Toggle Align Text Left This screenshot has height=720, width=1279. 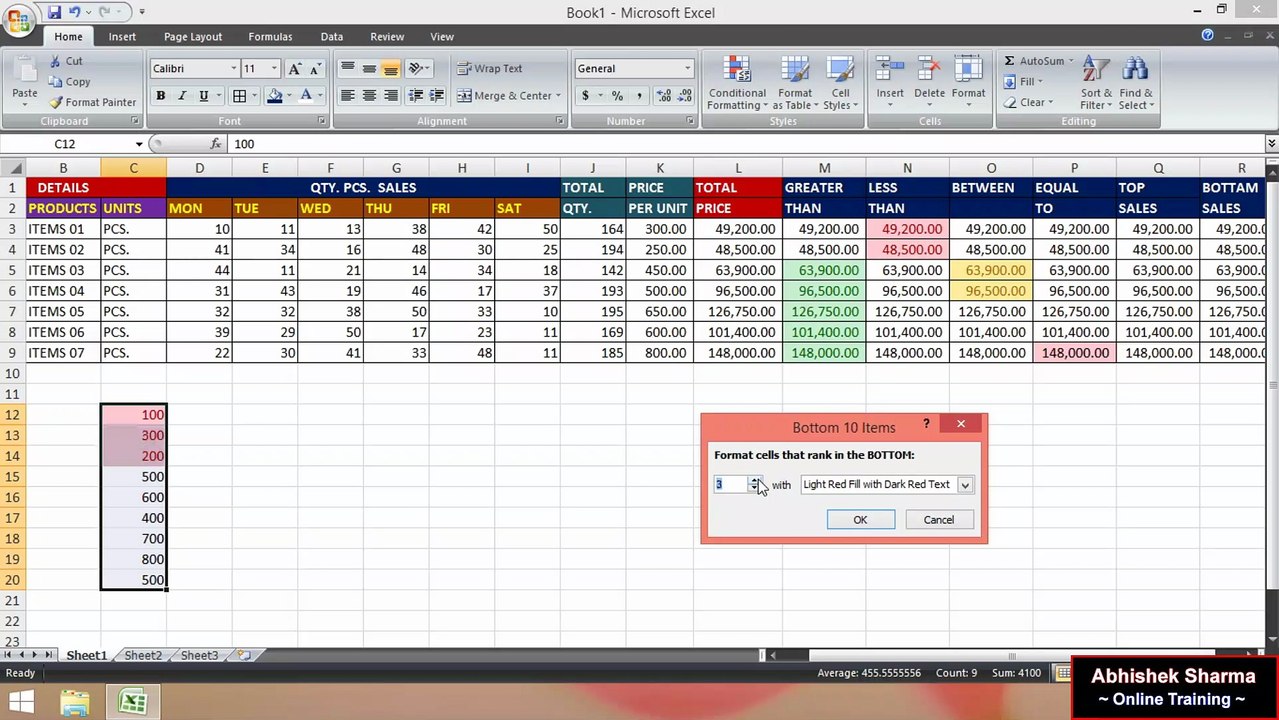point(347,96)
